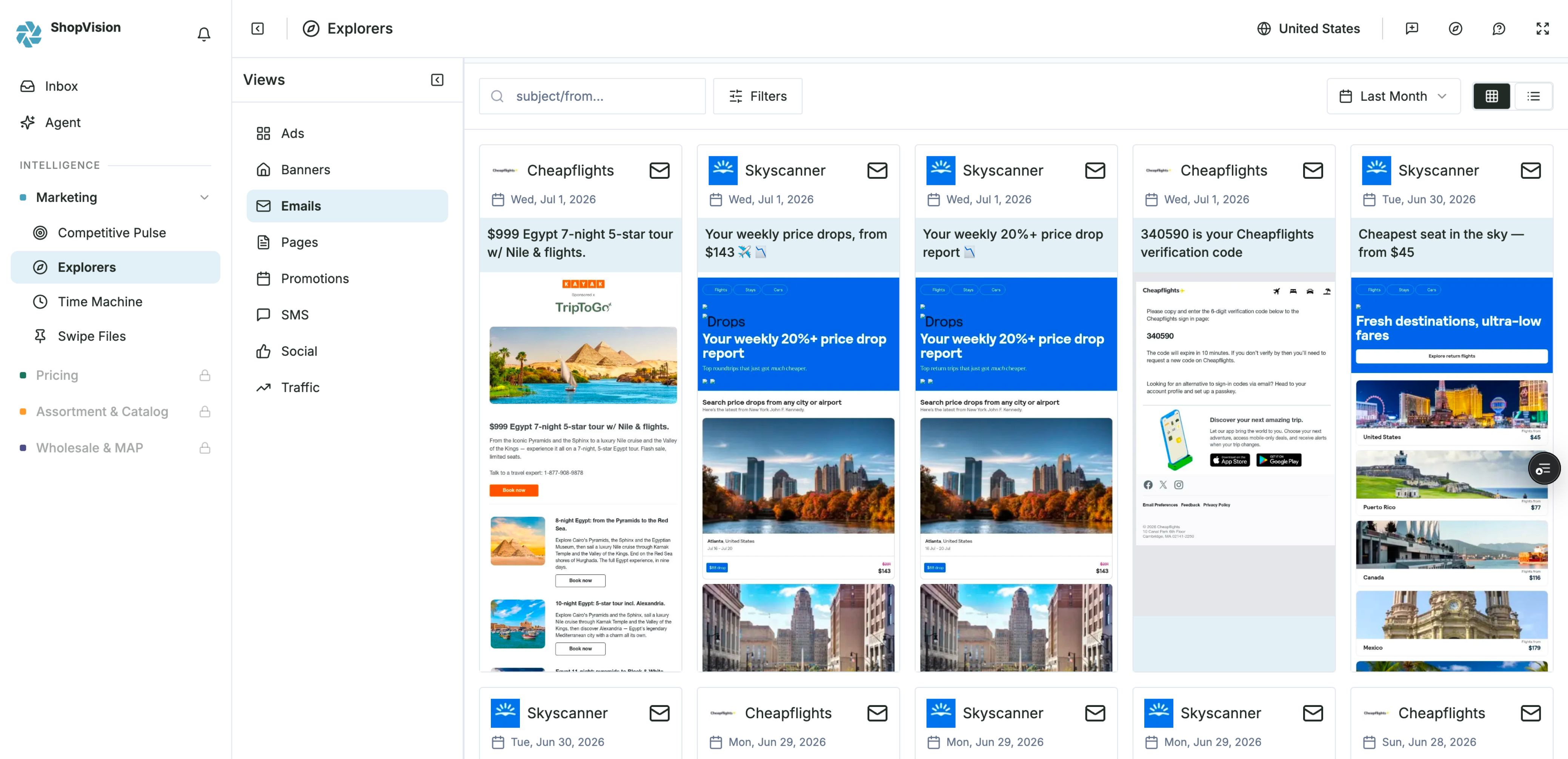Click Explore return flights button
Screen dimensions: 1568x759
click(x=1451, y=356)
